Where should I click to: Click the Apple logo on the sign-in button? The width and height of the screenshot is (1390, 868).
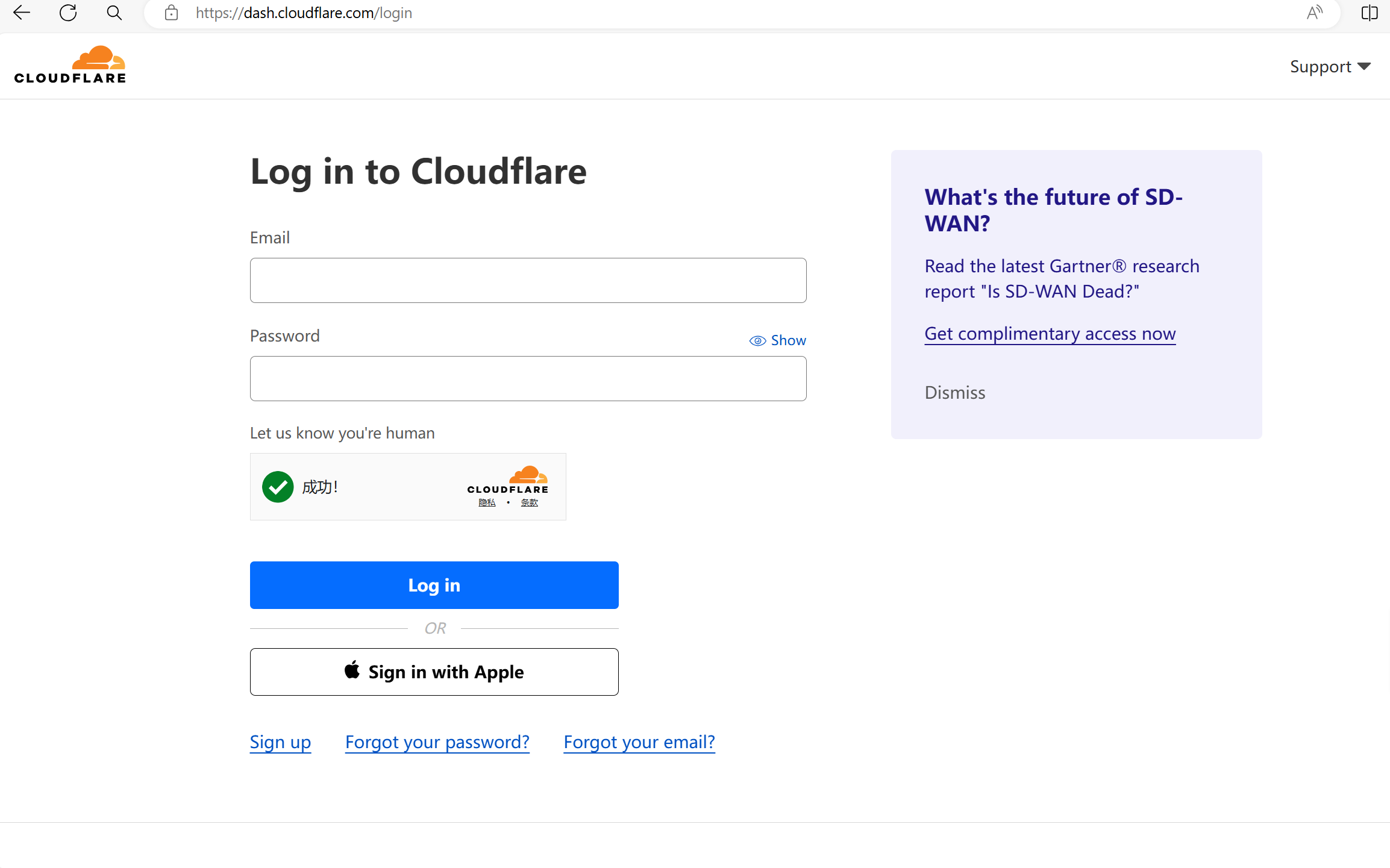(x=352, y=671)
